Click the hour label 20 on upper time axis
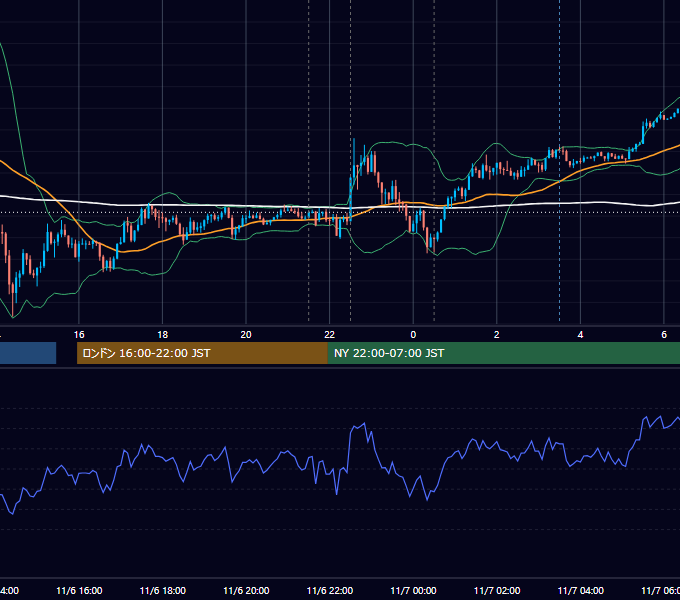680x600 pixels. tap(246, 335)
